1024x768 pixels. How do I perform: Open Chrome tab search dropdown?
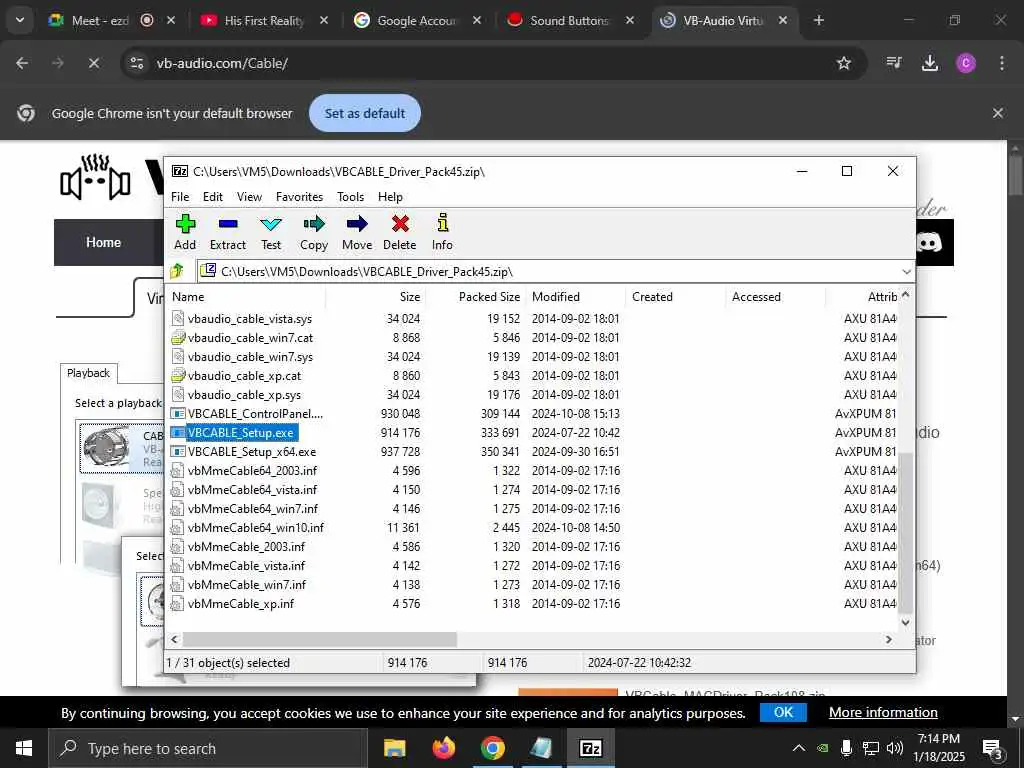tap(20, 20)
